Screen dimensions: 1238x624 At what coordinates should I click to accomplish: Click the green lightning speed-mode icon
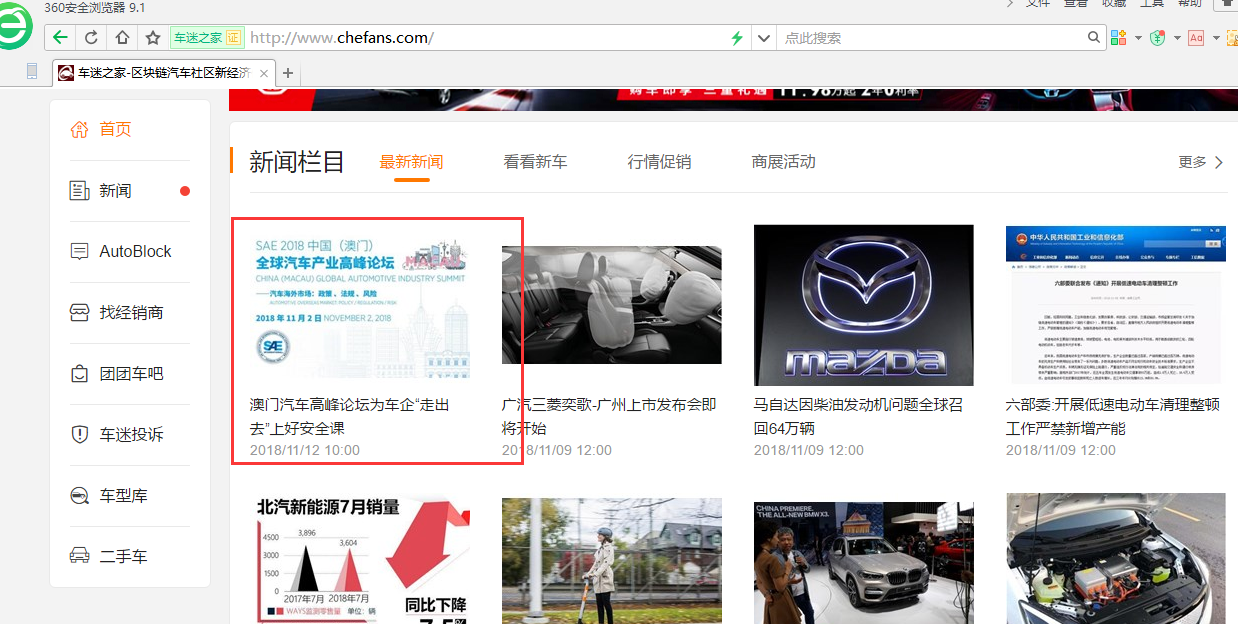737,38
